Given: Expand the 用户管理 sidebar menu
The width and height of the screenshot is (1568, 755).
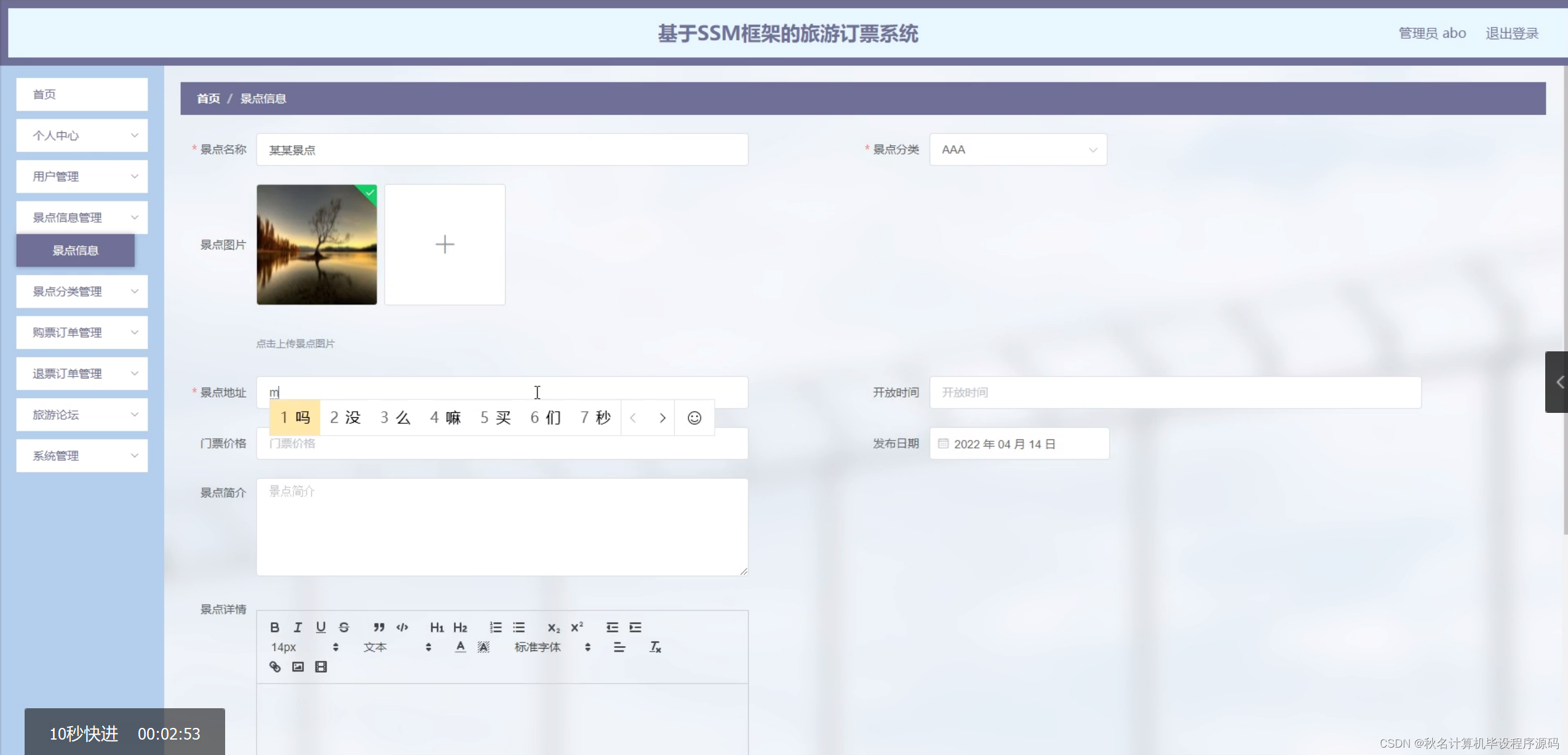Looking at the screenshot, I should pos(82,177).
